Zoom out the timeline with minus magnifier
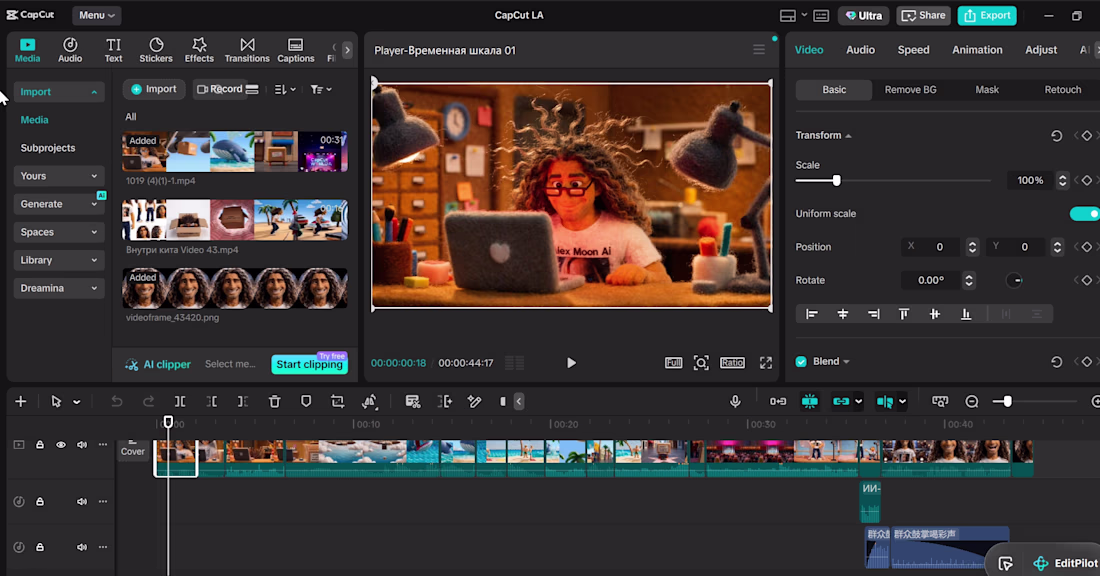 972,401
